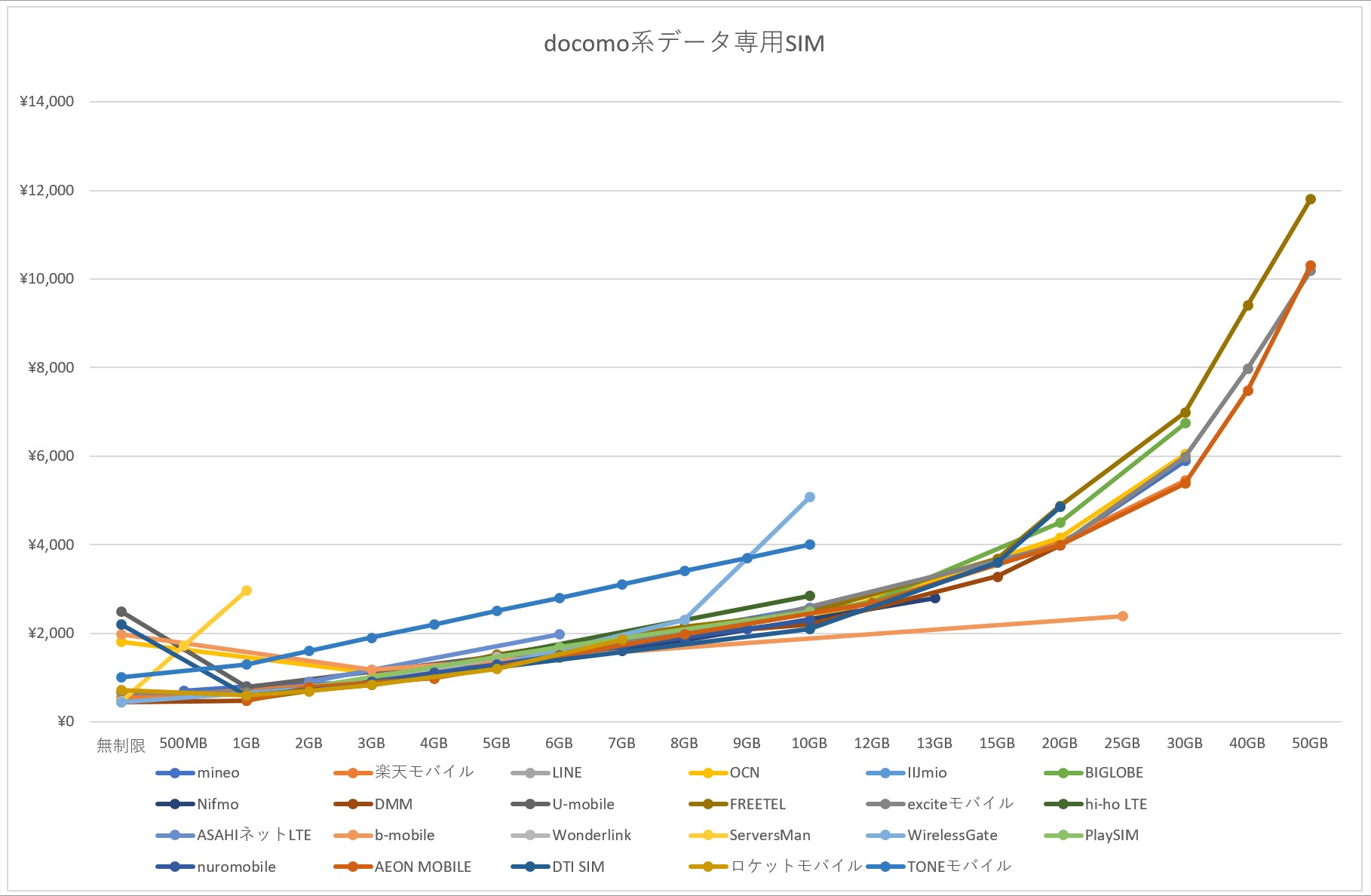Image resolution: width=1371 pixels, height=896 pixels.
Task: Click the ¥14,000 y-axis label
Action: [x=47, y=102]
